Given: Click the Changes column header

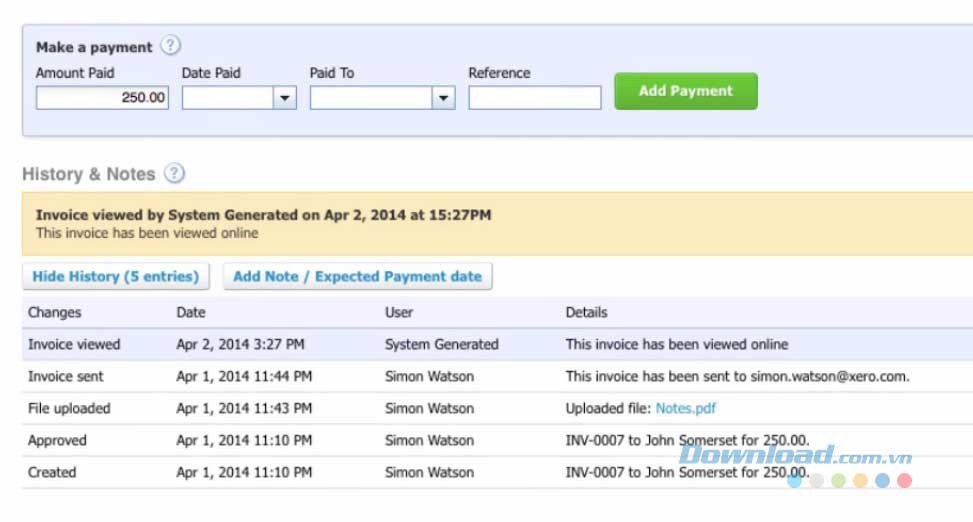Looking at the screenshot, I should click(55, 312).
